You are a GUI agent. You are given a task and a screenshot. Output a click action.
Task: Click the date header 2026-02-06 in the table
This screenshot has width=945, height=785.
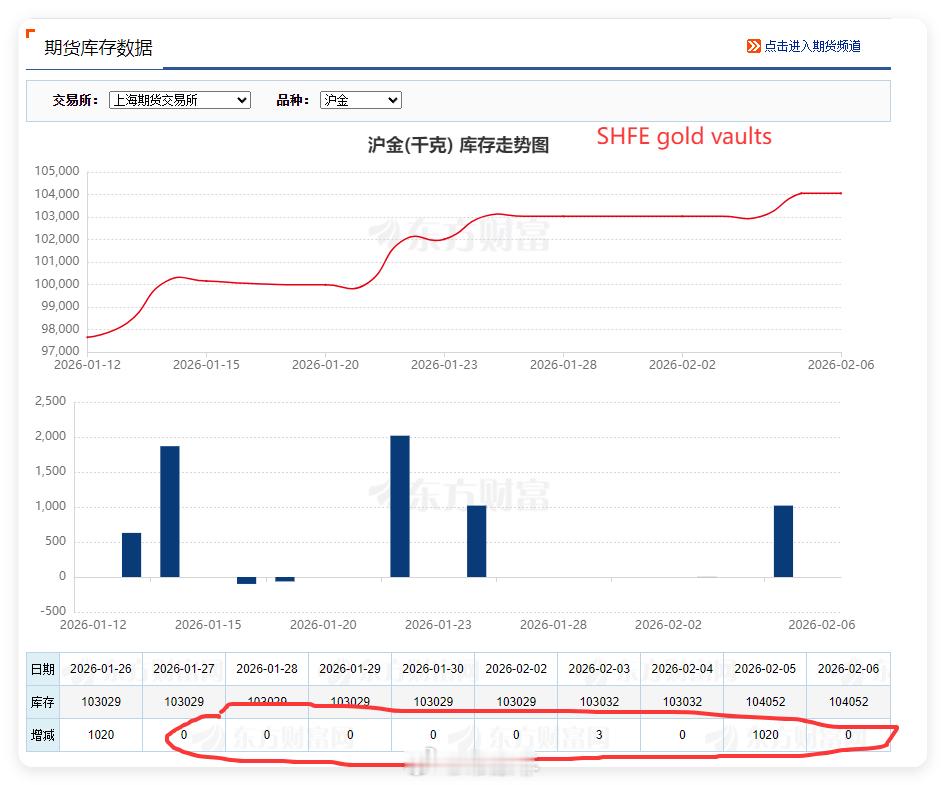click(x=848, y=669)
